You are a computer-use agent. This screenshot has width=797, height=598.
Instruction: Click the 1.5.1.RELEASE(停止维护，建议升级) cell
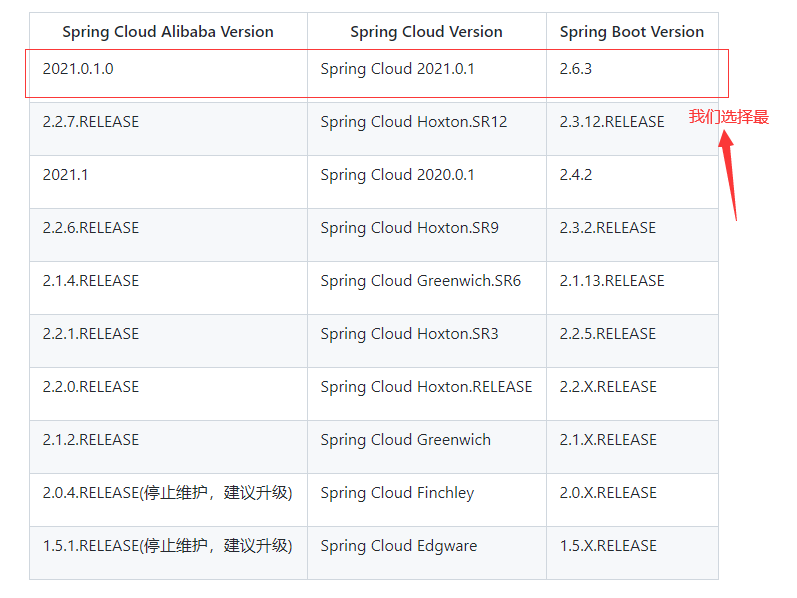pos(167,546)
